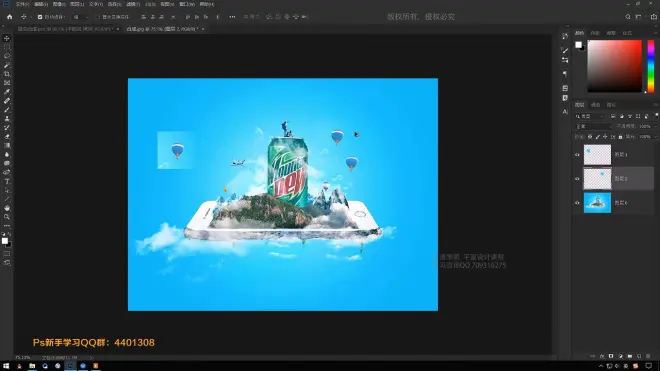Image resolution: width=660 pixels, height=371 pixels.
Task: Select the Brush tool
Action: (x=7, y=110)
